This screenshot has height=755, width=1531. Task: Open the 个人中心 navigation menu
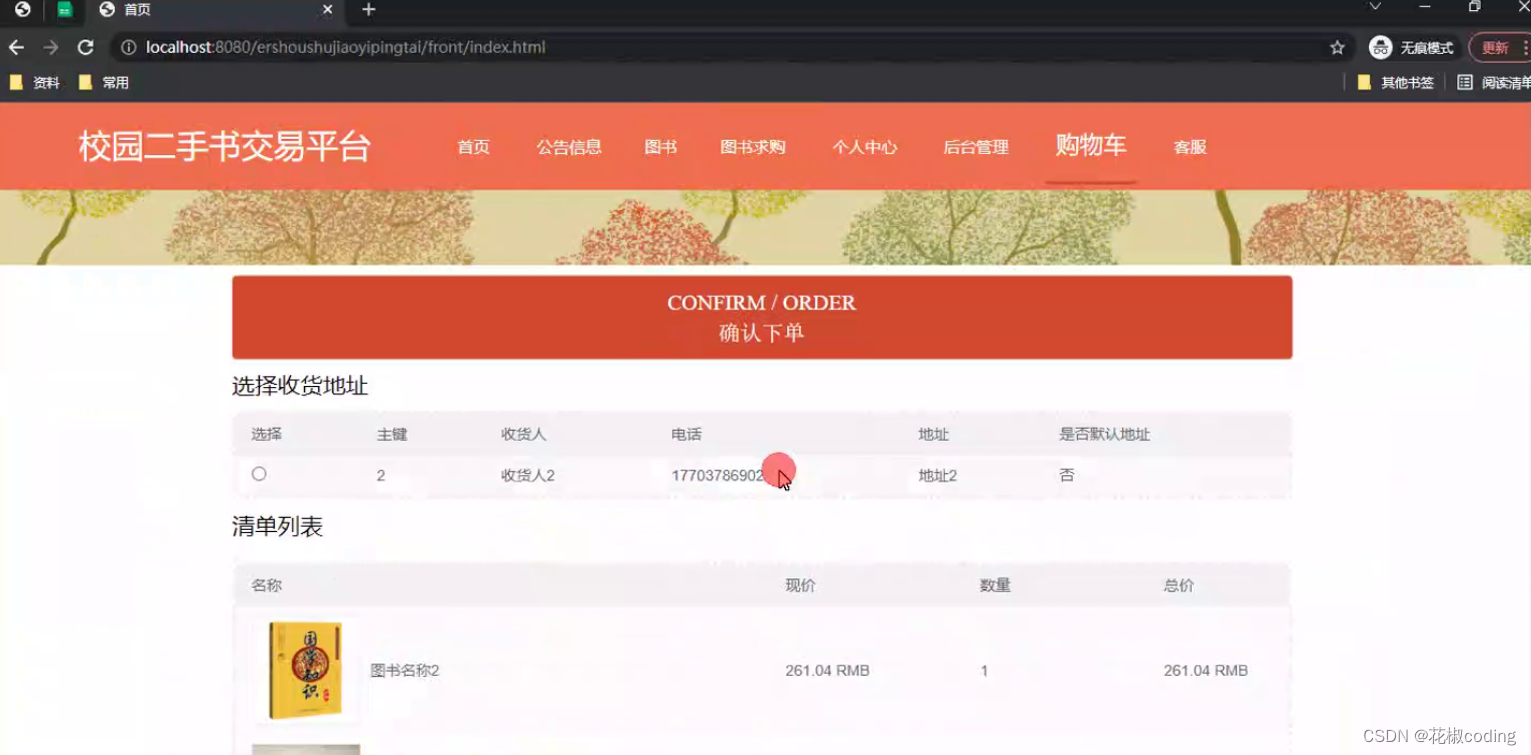tap(864, 147)
